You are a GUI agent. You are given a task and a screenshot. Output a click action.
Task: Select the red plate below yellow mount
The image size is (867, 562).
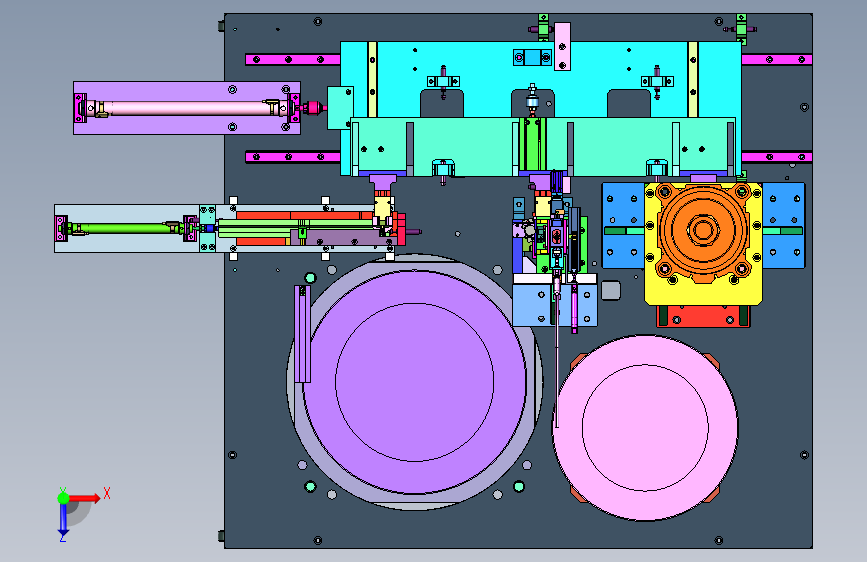(703, 316)
